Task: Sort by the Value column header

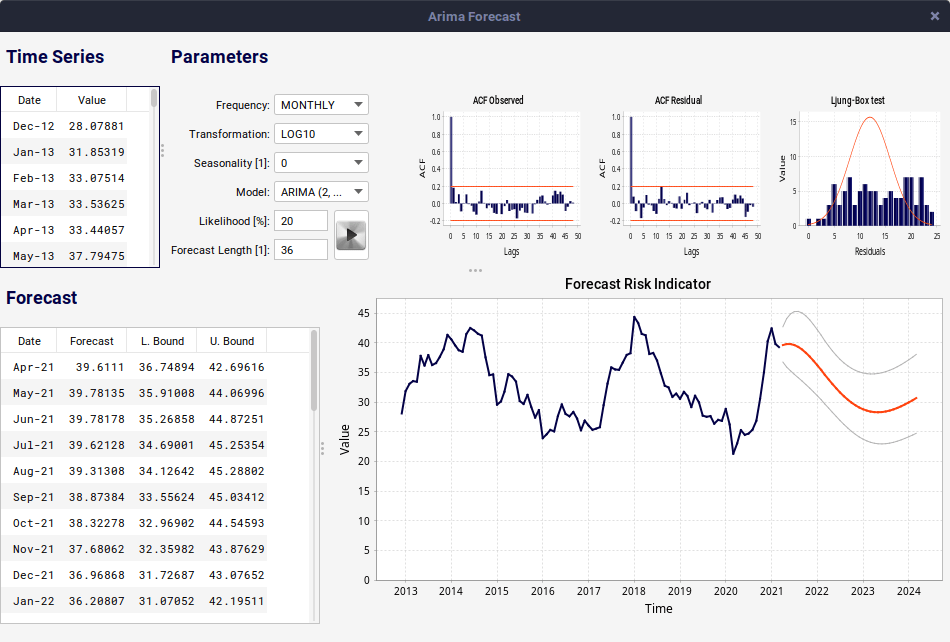Action: [x=92, y=100]
